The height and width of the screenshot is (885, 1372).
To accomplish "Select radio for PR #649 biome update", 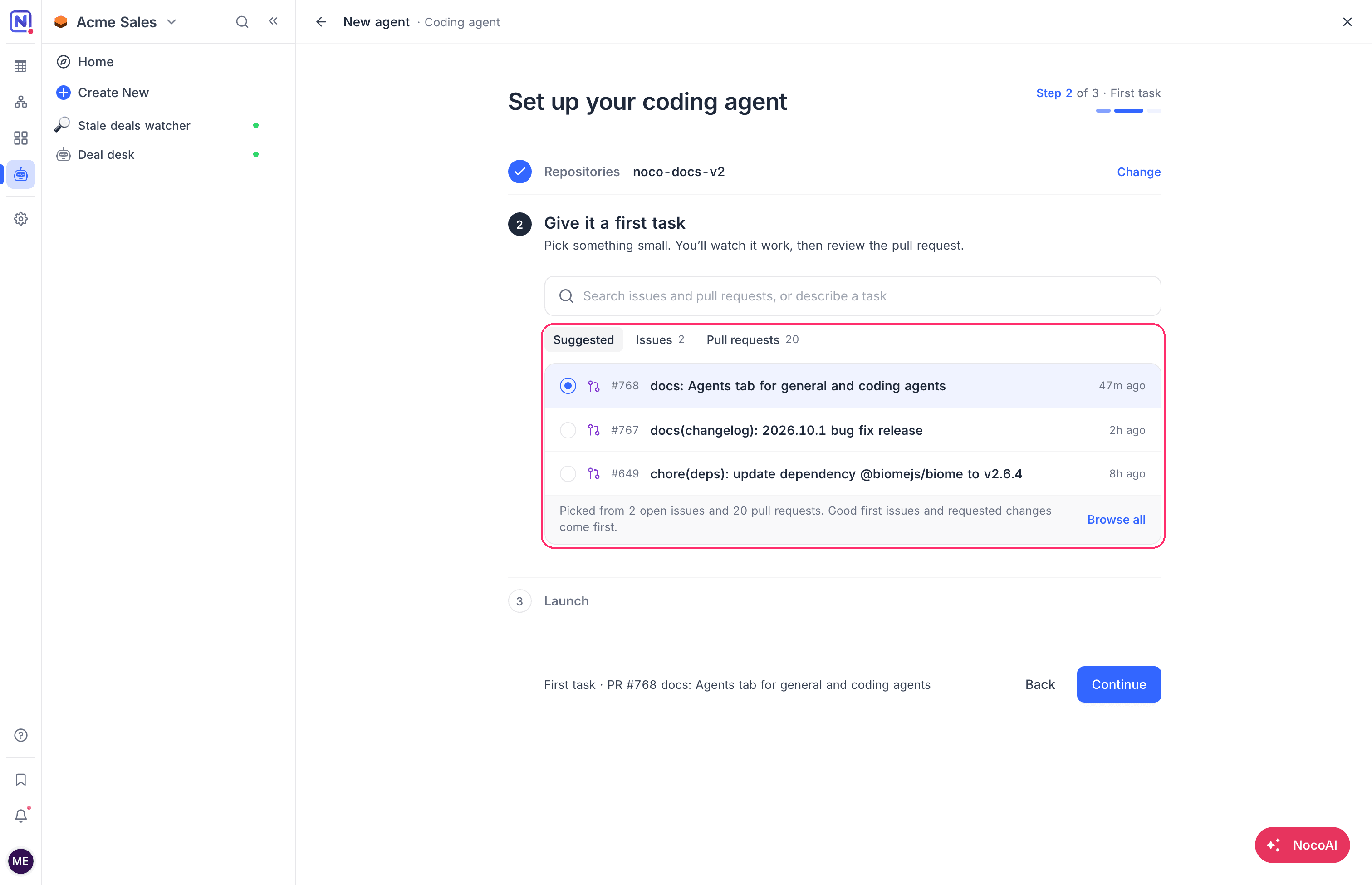I will click(x=568, y=473).
